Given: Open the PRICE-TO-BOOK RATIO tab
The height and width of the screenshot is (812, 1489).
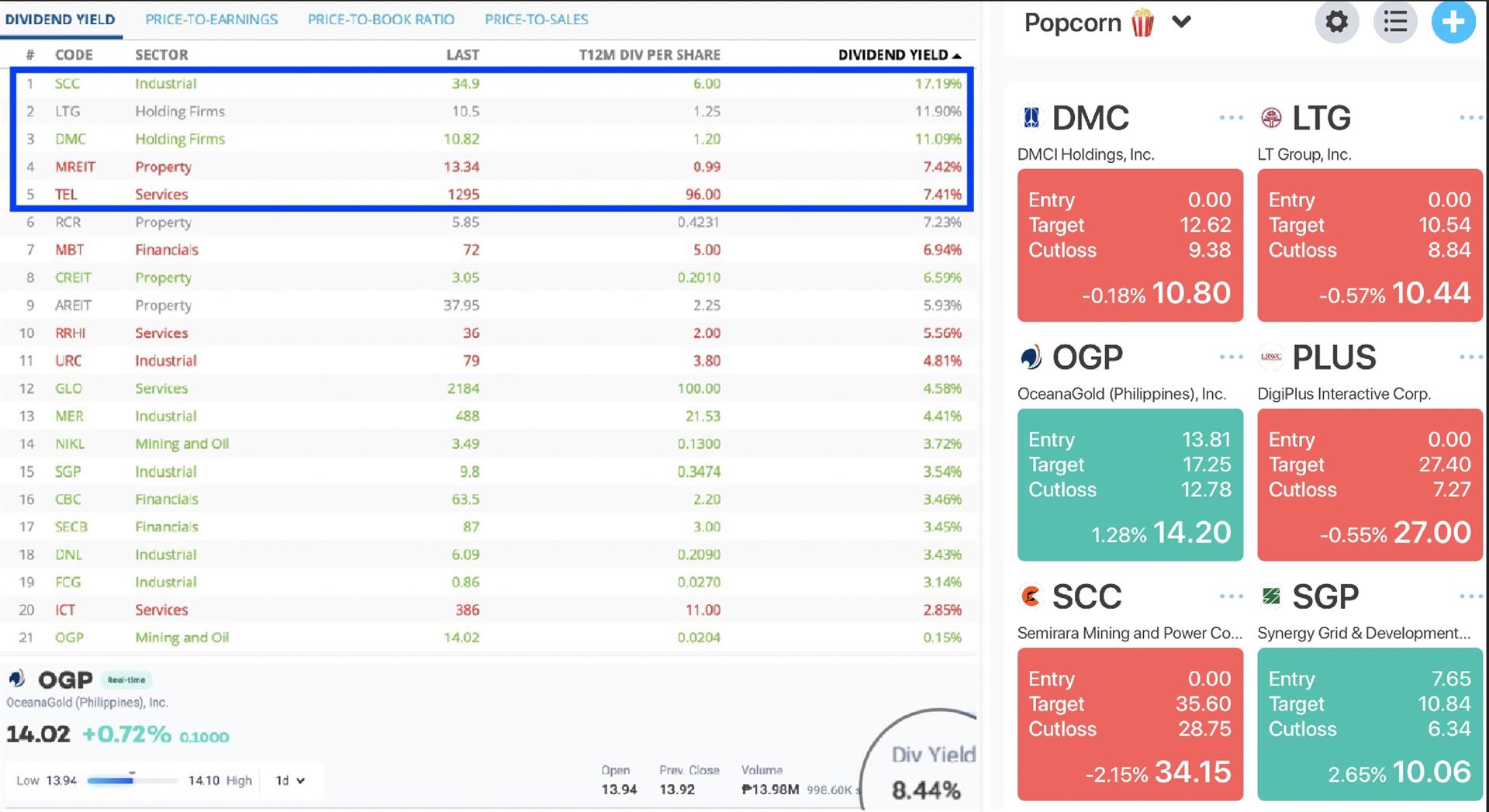Looking at the screenshot, I should [382, 19].
